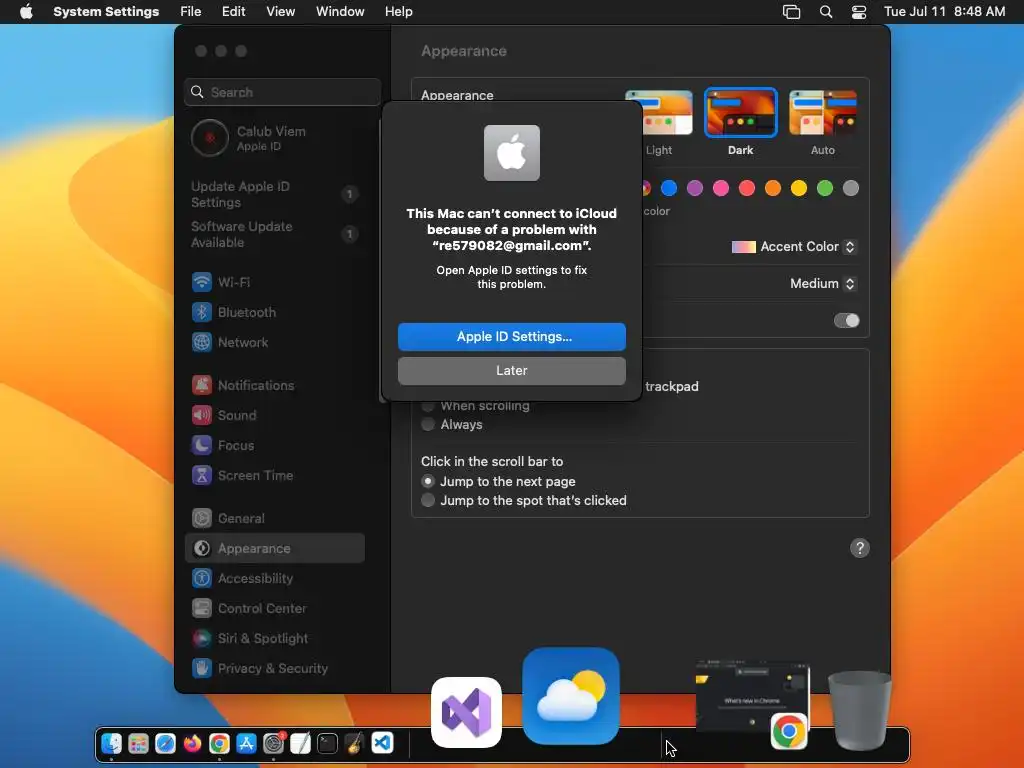Open the purple Visual Studio Dock icon
Screen dimensions: 1024x768
tap(466, 712)
